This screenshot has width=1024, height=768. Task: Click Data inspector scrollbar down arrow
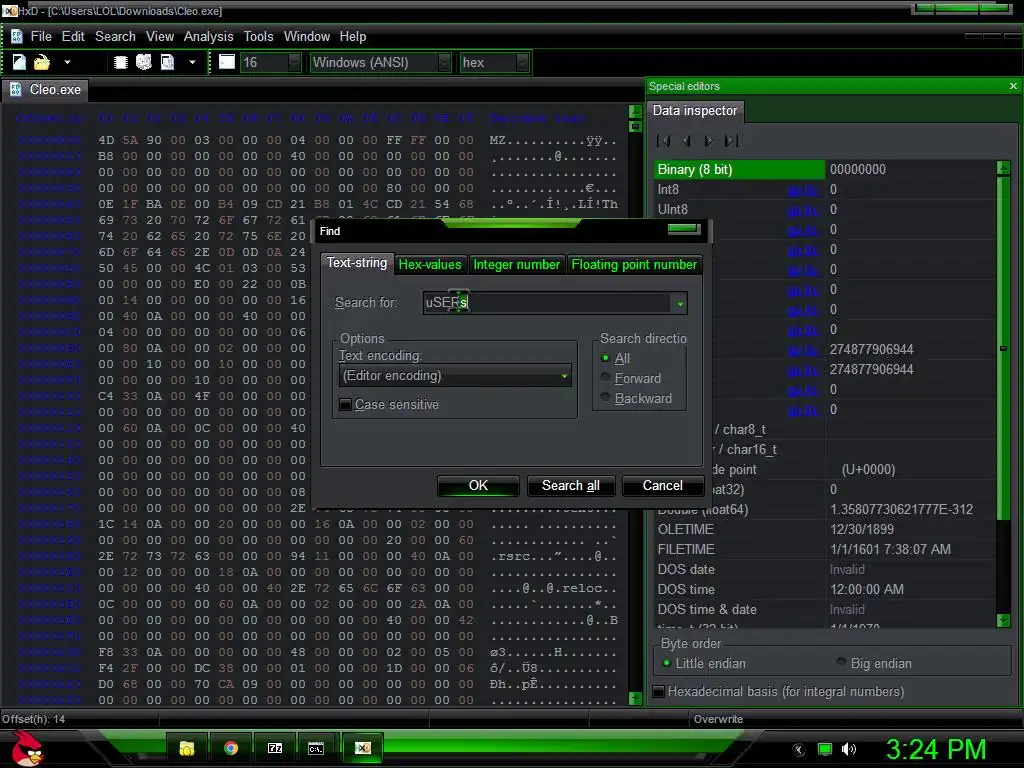[1004, 620]
